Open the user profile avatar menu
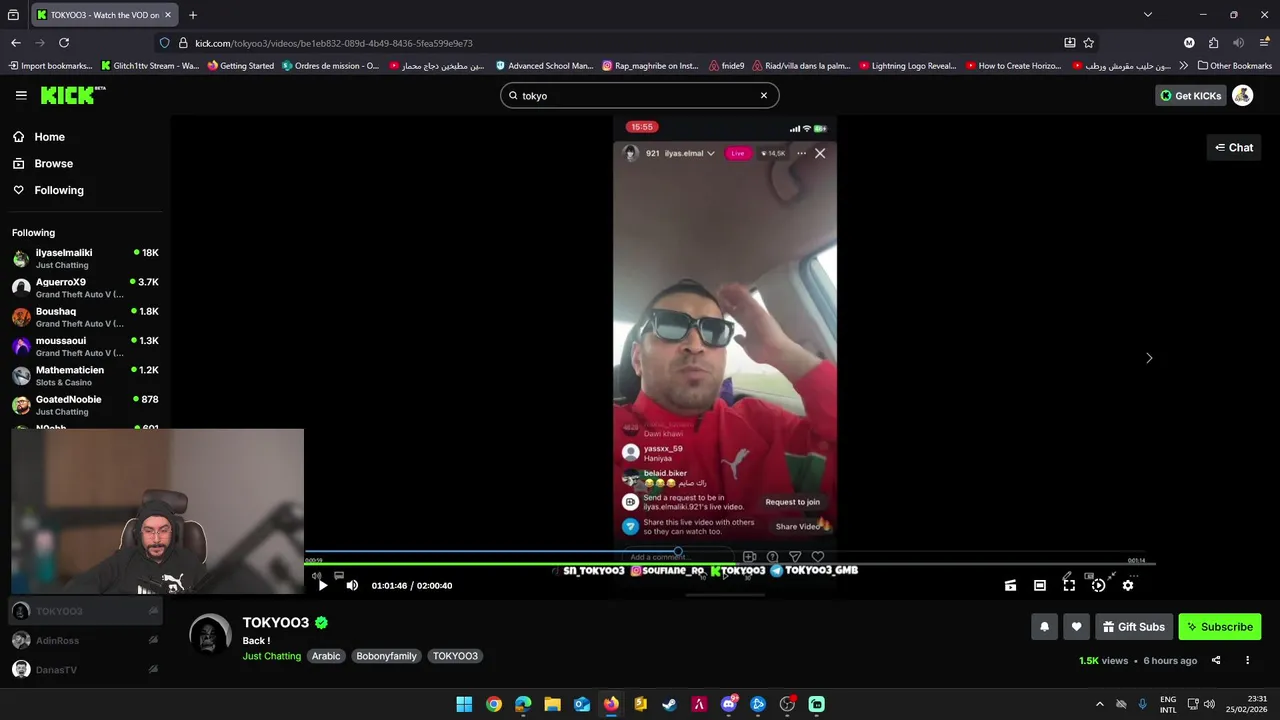The height and width of the screenshot is (720, 1280). coord(1243,95)
